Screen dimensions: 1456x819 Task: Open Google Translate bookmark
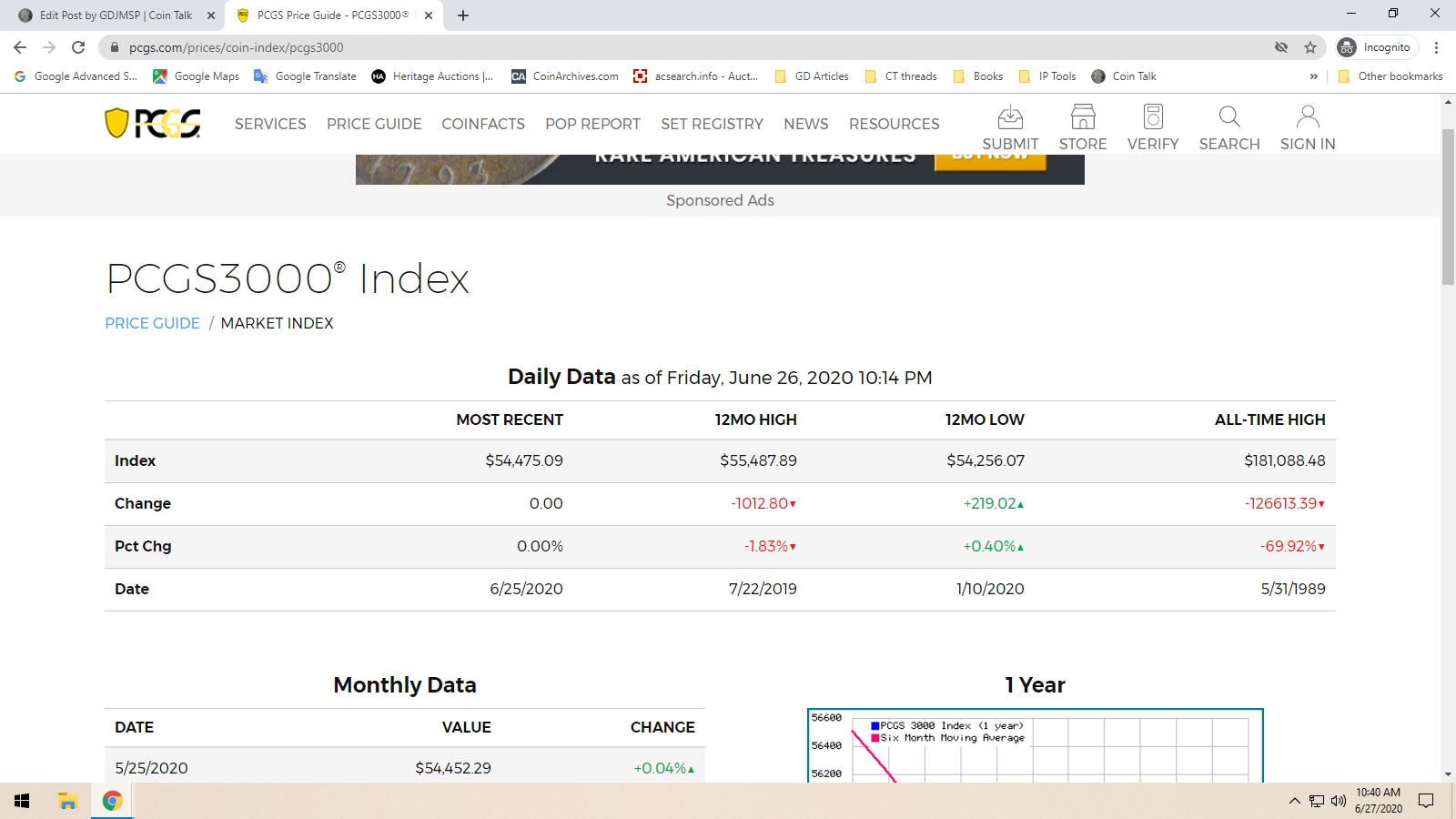click(x=306, y=76)
